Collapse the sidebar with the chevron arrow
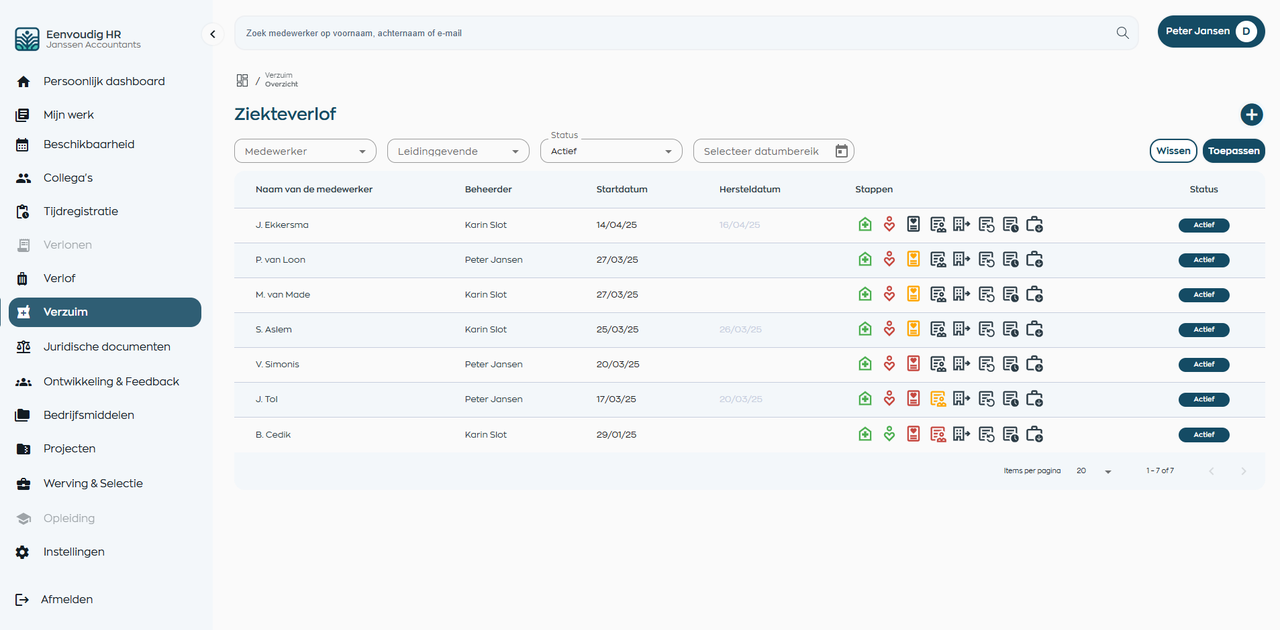1280x630 pixels. (x=212, y=34)
